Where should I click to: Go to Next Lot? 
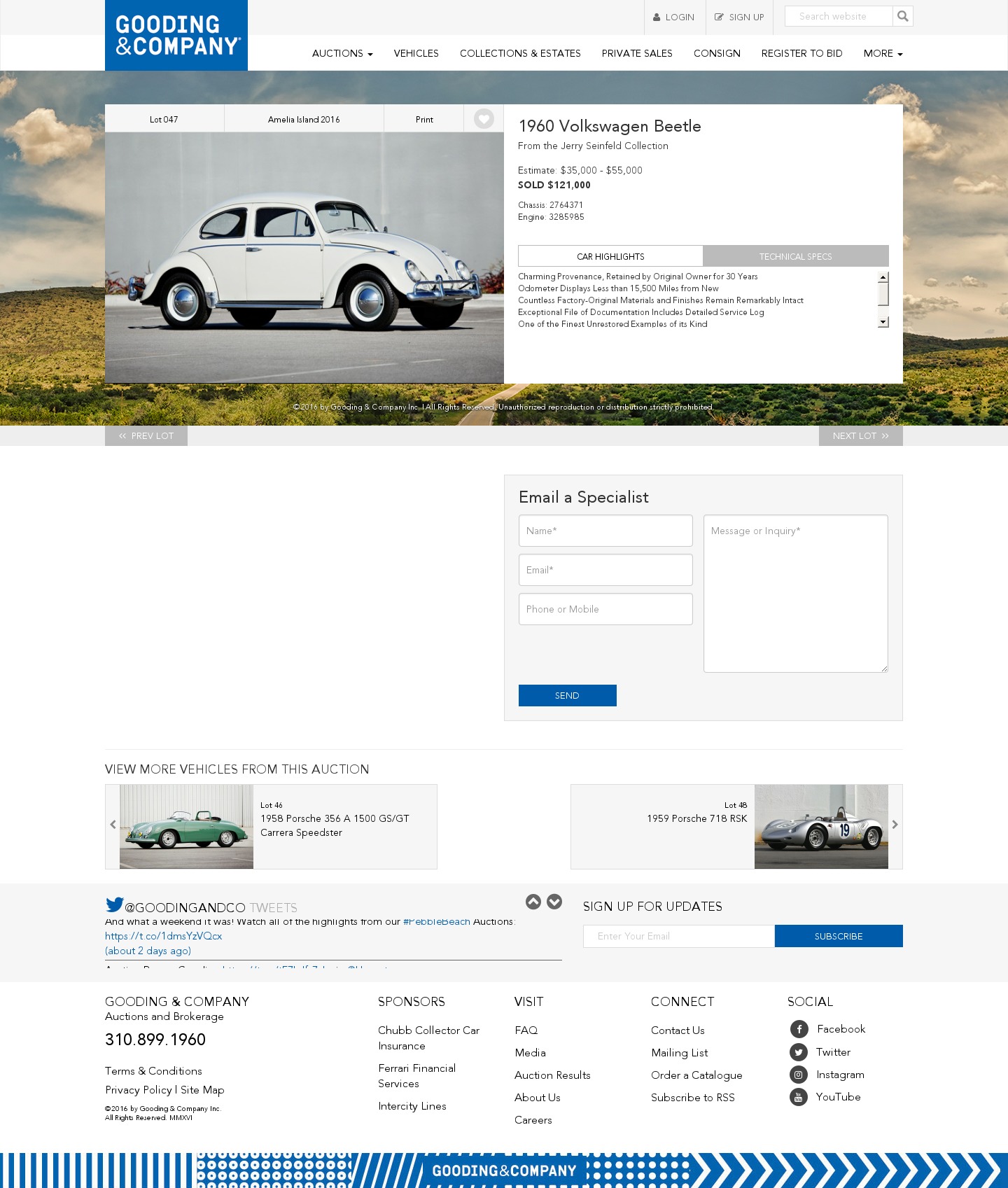click(861, 435)
